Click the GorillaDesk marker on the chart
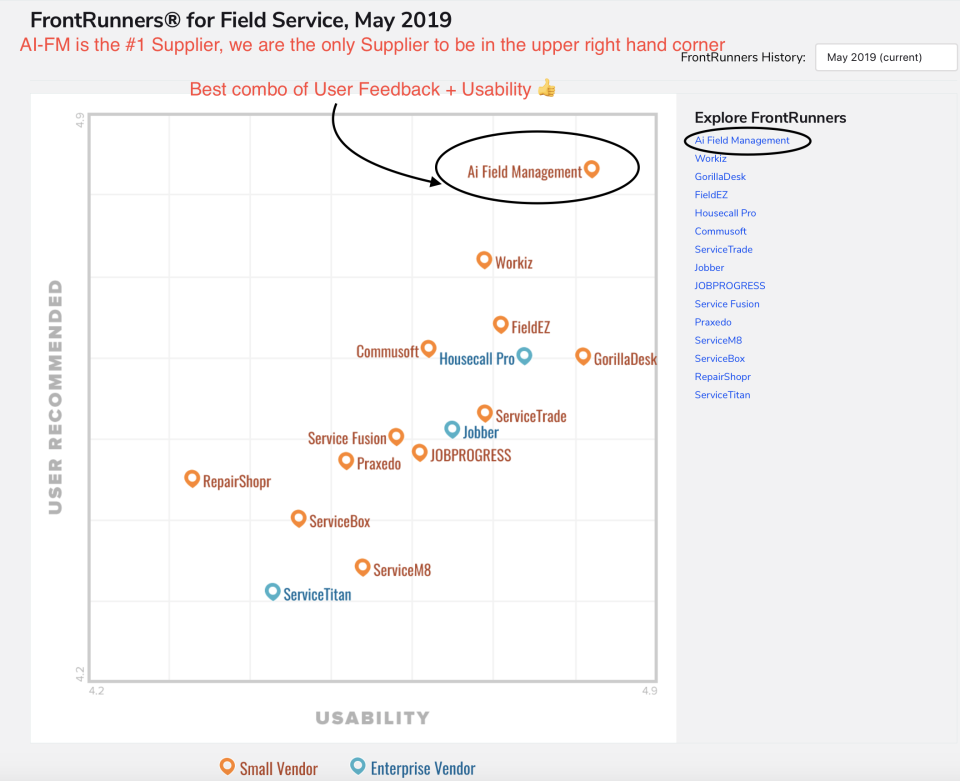The image size is (960, 781). [583, 356]
